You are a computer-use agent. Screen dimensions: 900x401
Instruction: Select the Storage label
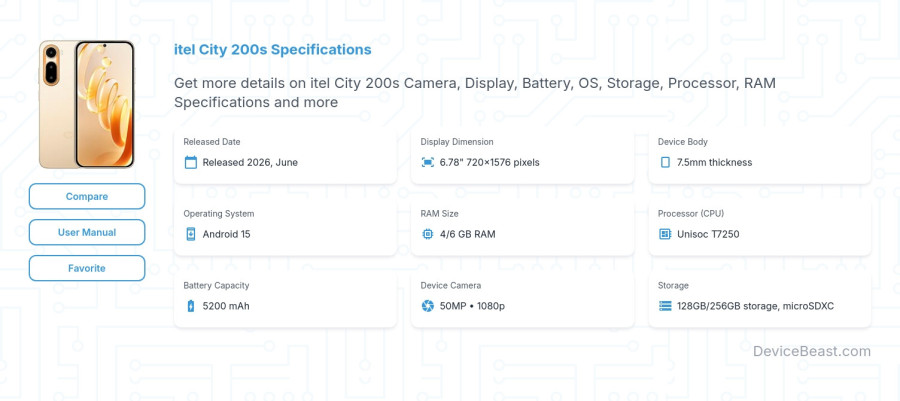[673, 285]
